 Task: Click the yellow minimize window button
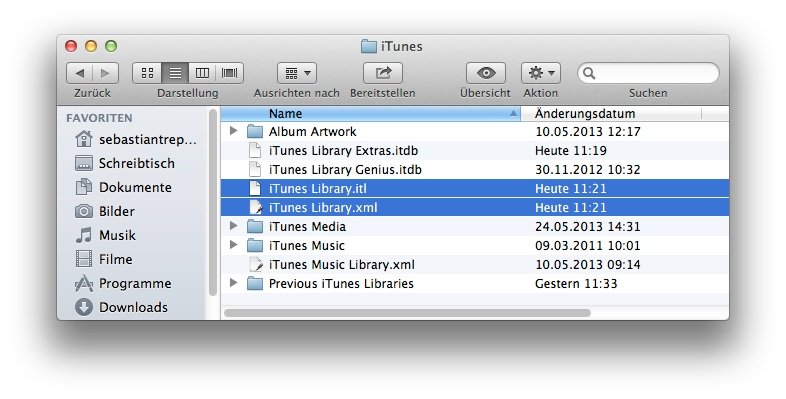pos(91,46)
